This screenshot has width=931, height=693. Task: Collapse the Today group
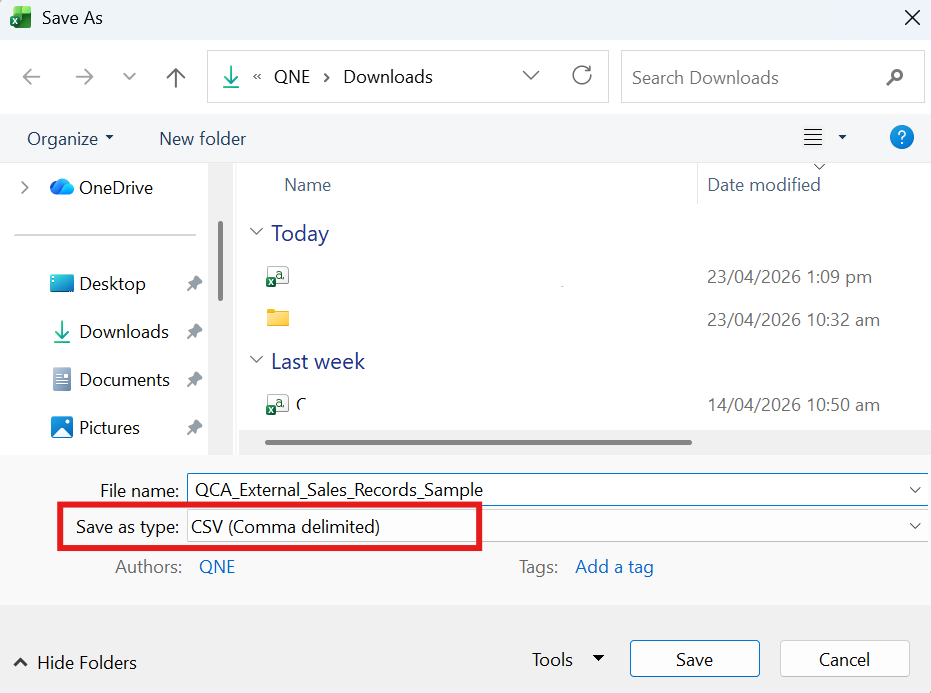(255, 233)
